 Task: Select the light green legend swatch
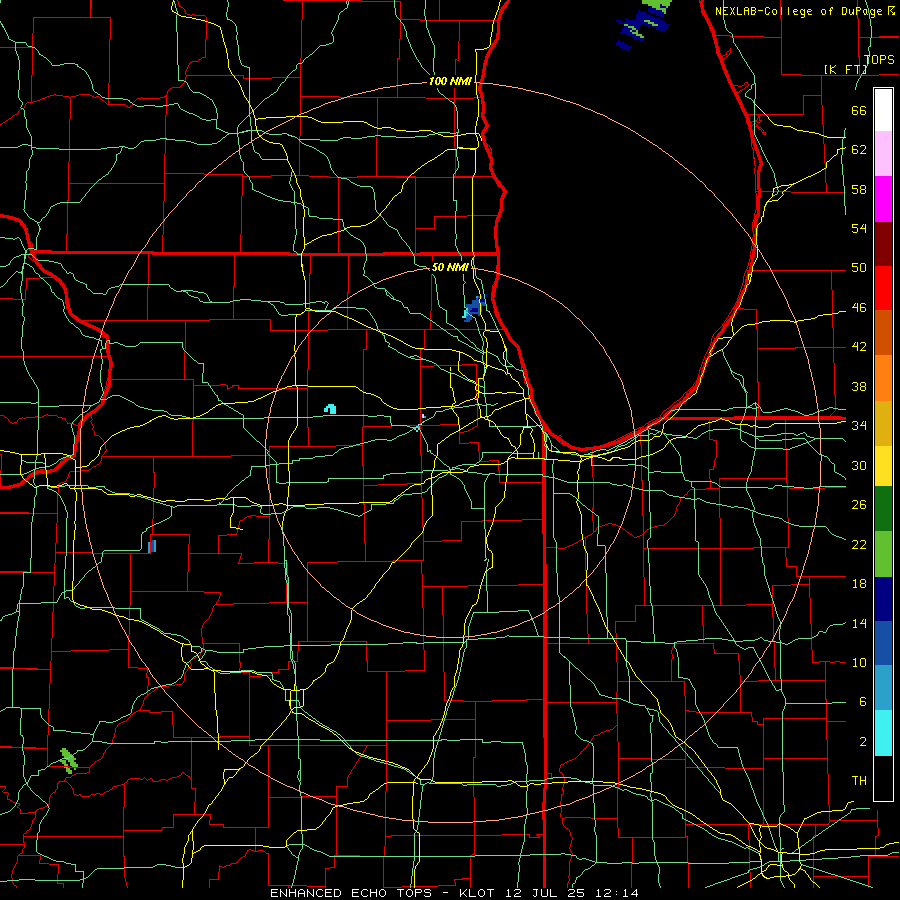[x=883, y=554]
